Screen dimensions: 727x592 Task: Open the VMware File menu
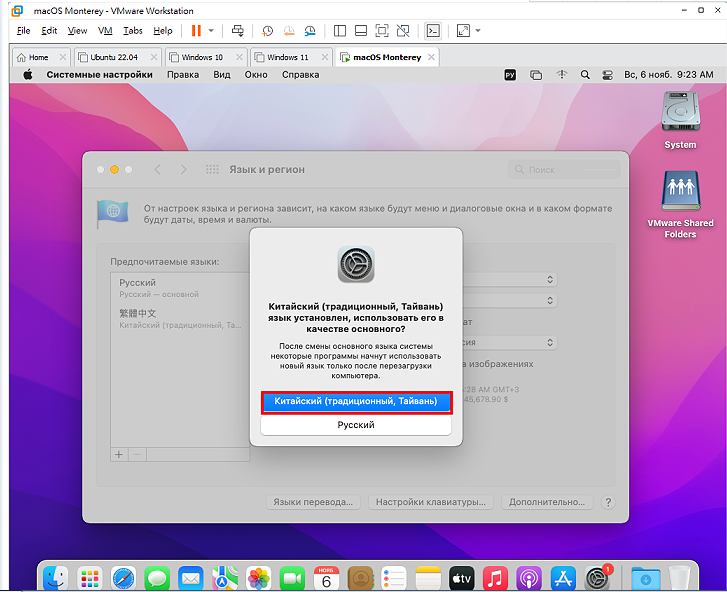[23, 31]
